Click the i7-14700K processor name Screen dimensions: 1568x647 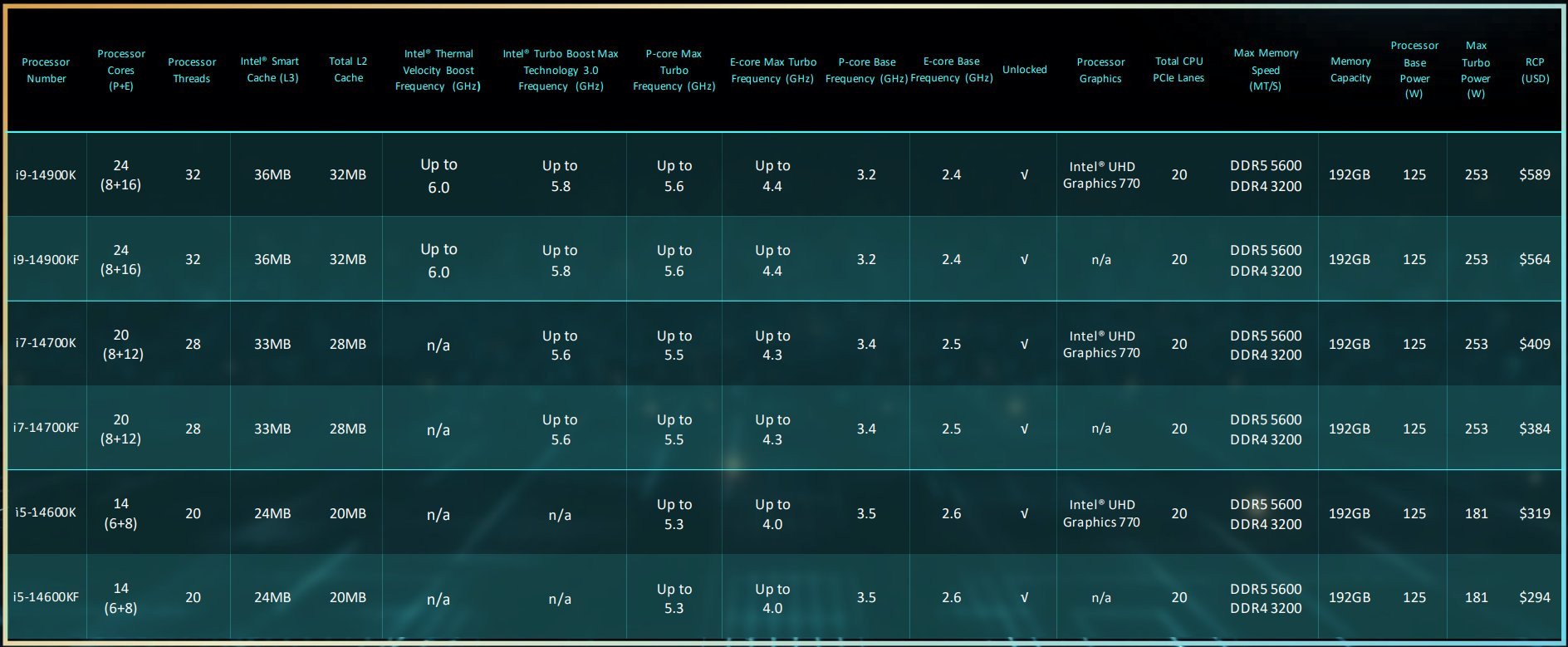(x=46, y=343)
